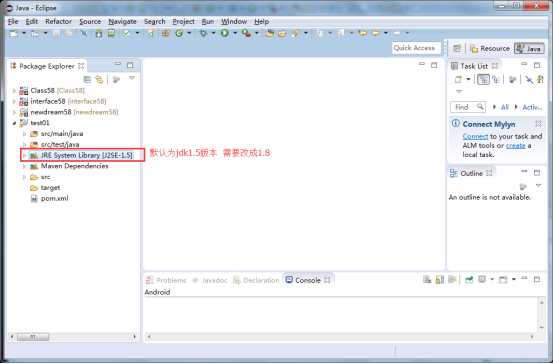Open the File menu
Screen dimensions: 553x364
(13, 22)
